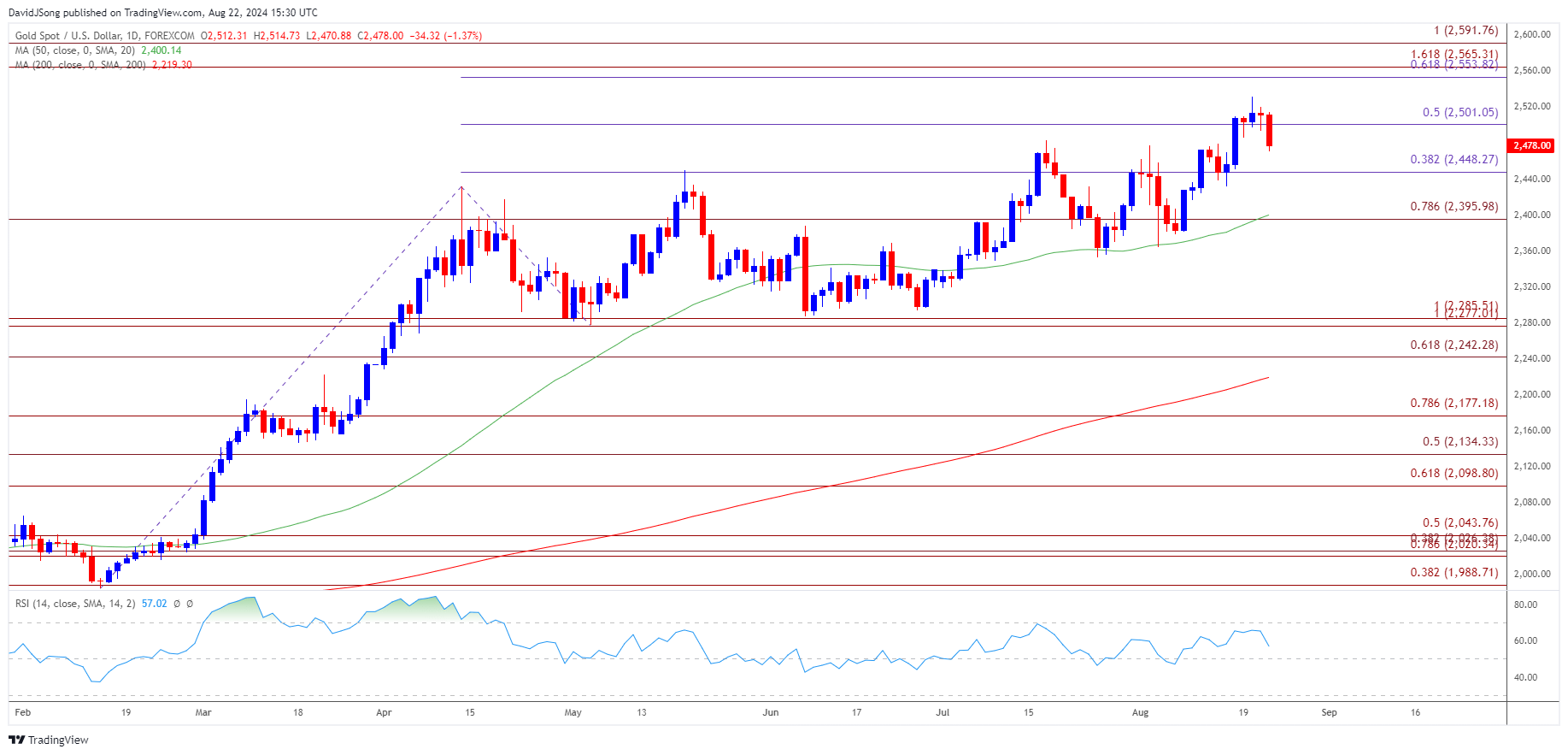Click the 2,600.00 price axis label

(1532, 34)
